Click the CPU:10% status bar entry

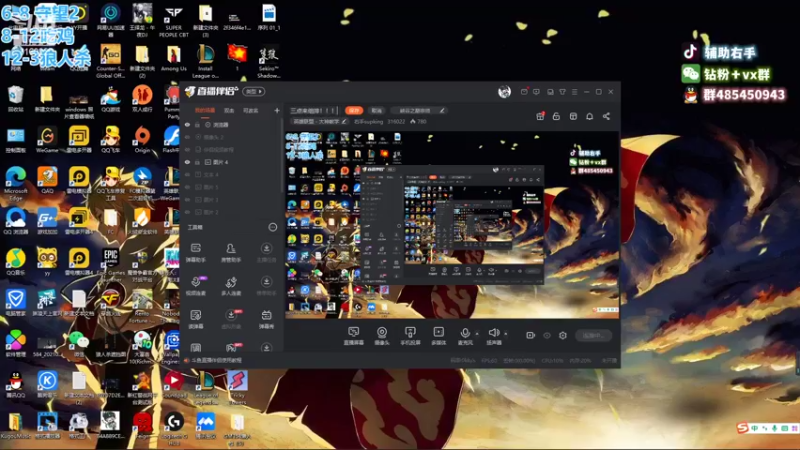[x=552, y=360]
